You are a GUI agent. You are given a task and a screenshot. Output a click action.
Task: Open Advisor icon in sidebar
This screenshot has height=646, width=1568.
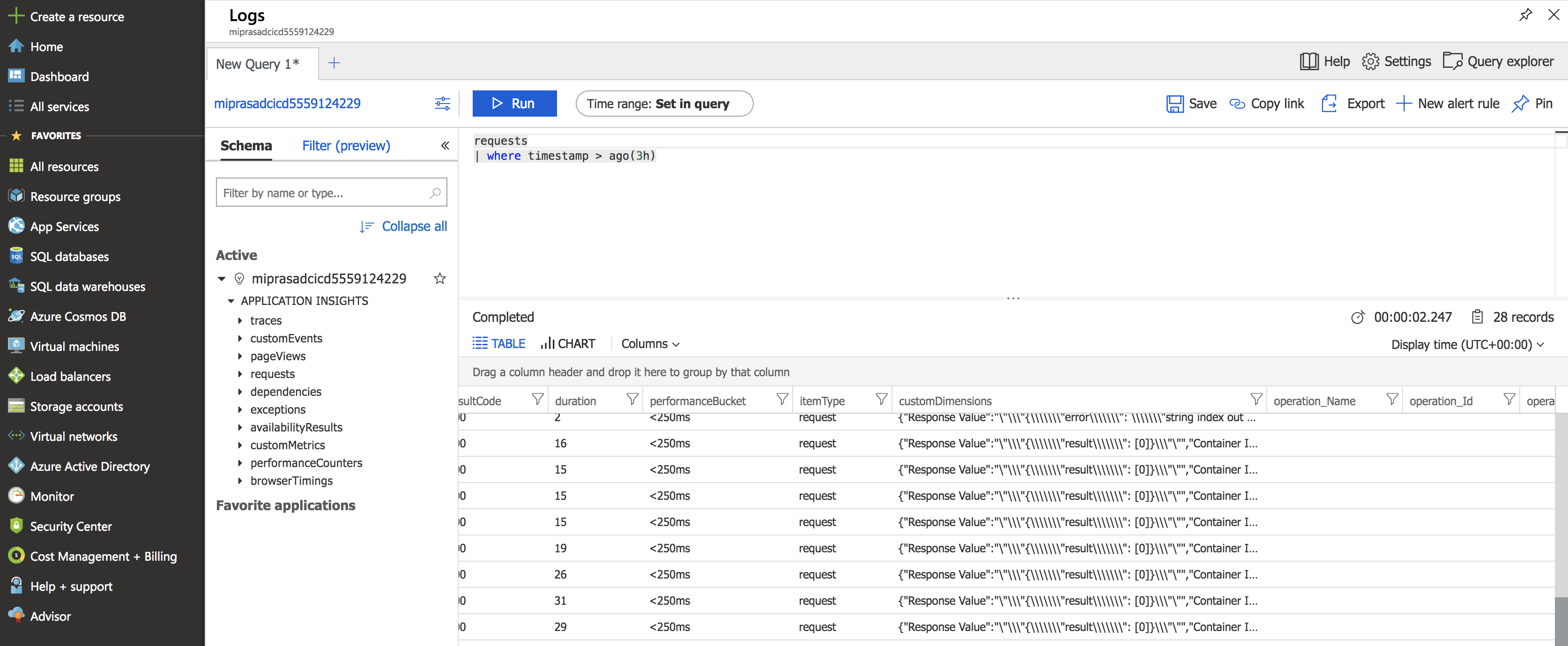coord(16,616)
